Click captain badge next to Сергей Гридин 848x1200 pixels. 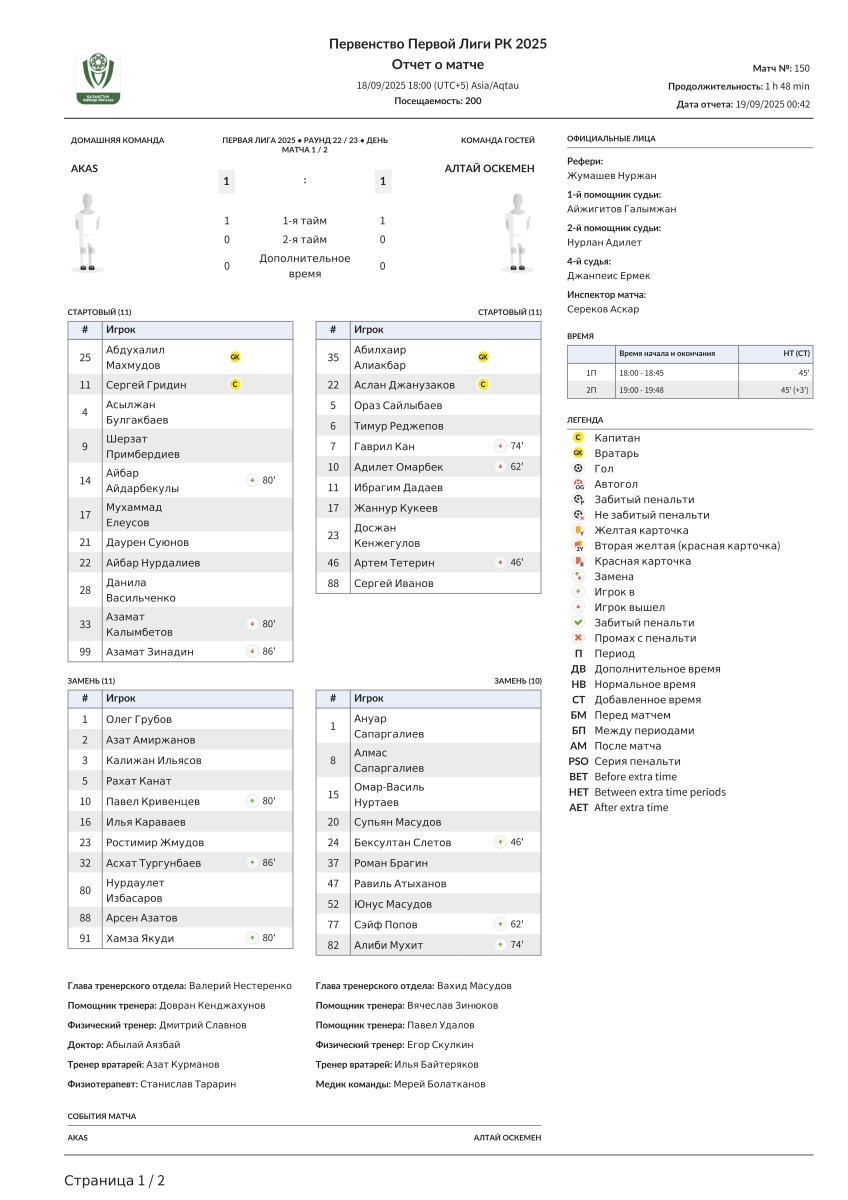coord(235,384)
